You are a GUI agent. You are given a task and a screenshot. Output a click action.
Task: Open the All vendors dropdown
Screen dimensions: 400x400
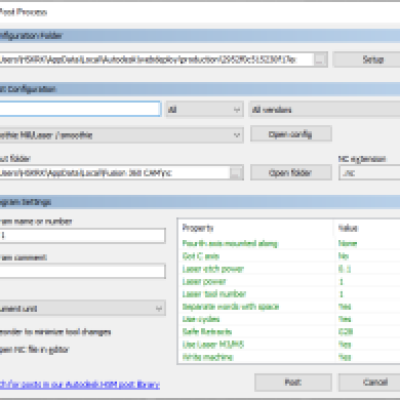[324, 109]
